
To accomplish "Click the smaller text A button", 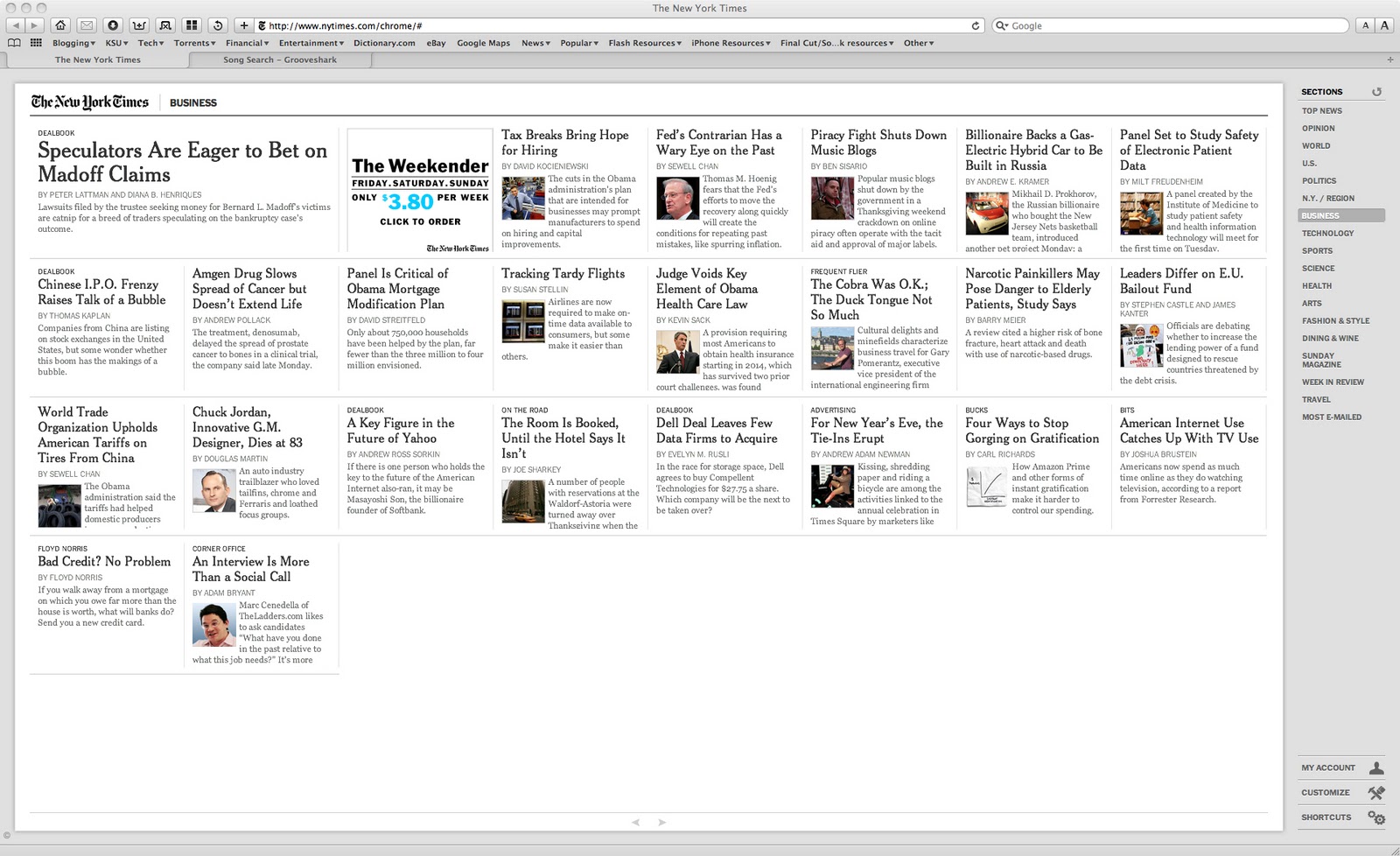I will coord(1365,25).
